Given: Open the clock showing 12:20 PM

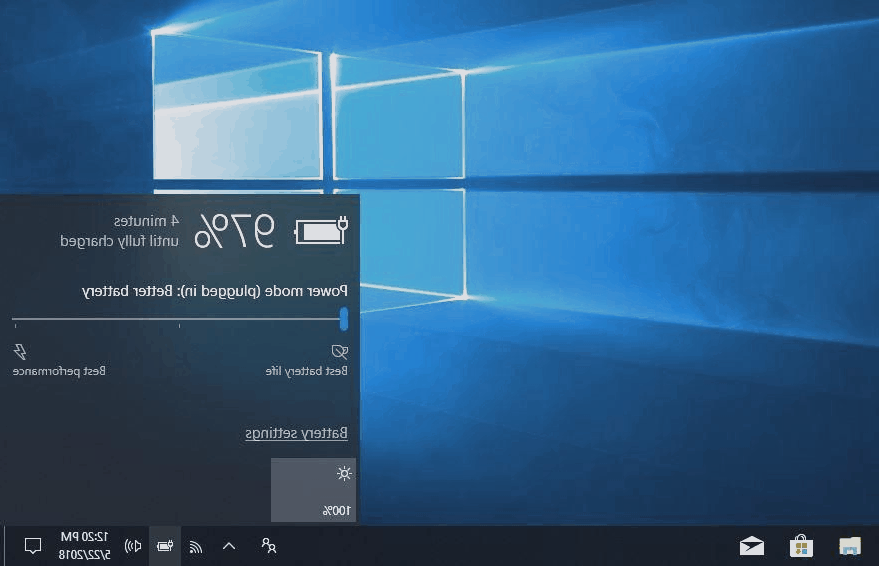Looking at the screenshot, I should 84,546.
